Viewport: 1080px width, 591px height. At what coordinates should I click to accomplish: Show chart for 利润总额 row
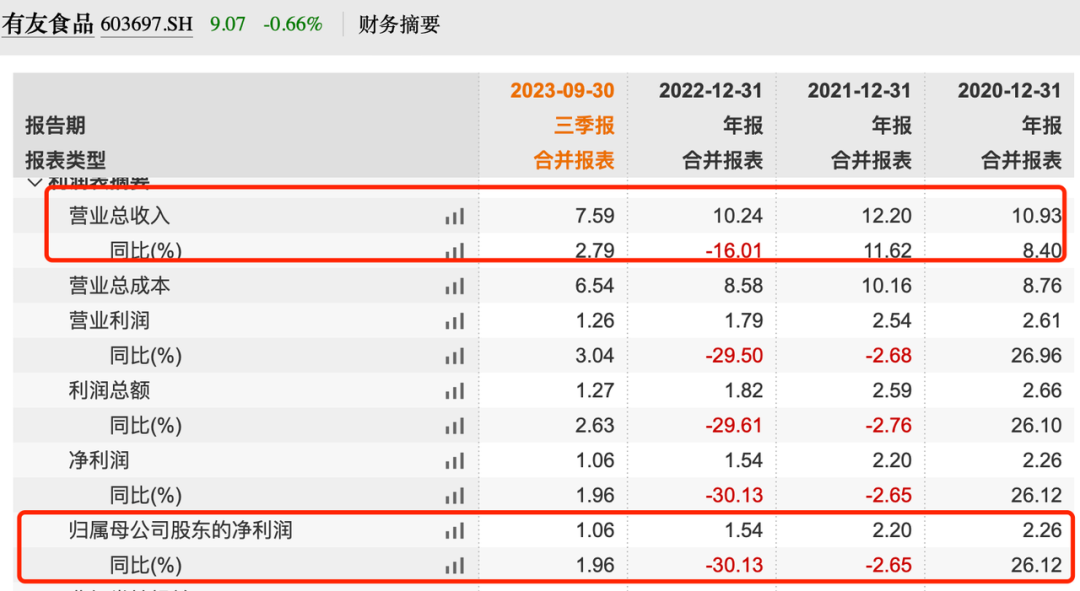(x=455, y=391)
